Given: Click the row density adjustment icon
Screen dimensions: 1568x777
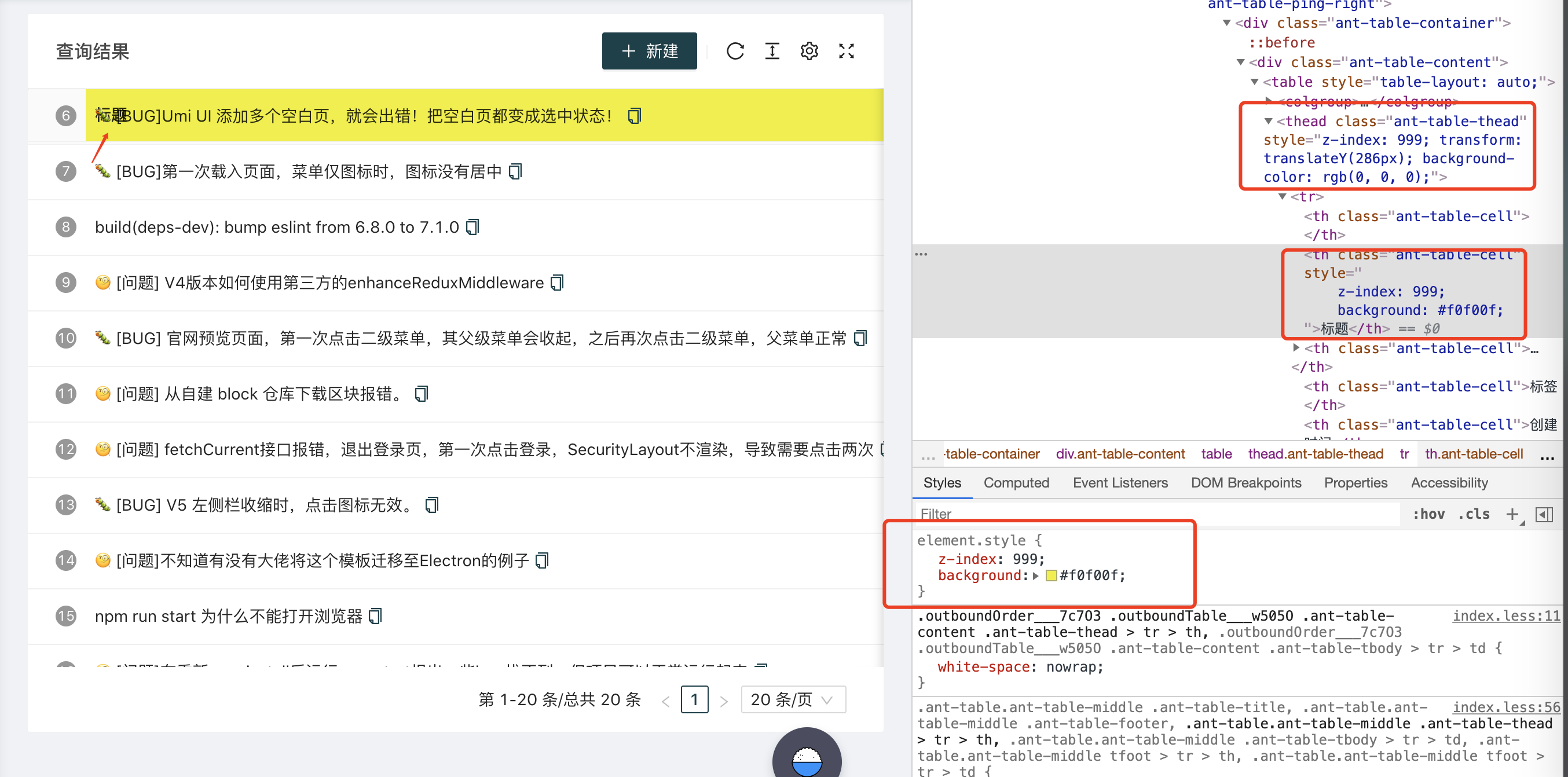Looking at the screenshot, I should click(x=772, y=51).
